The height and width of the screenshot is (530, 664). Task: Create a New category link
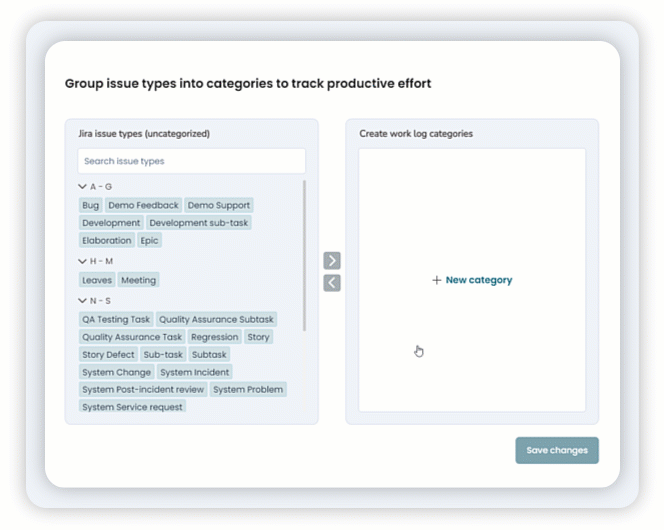point(478,280)
